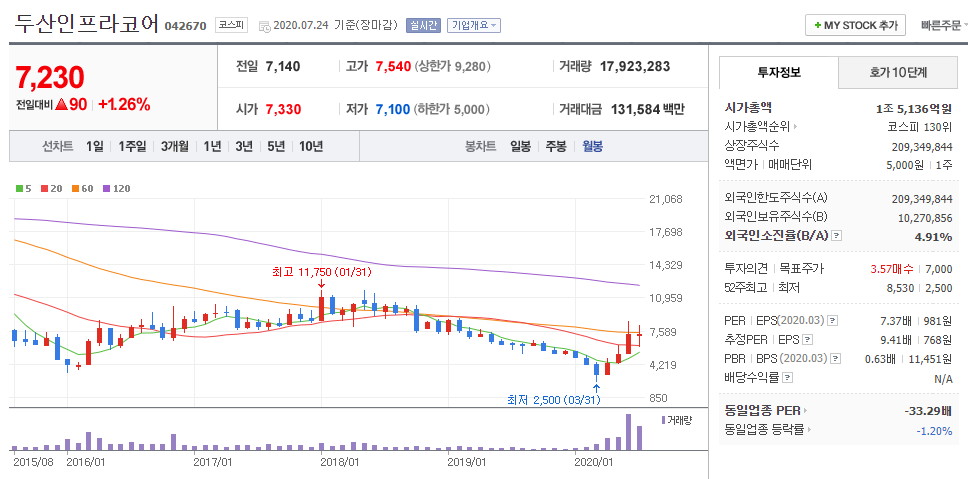Screen dimensions: 968x479
Task: Click the -33.29배 same-sector PER value
Action: tap(928, 411)
